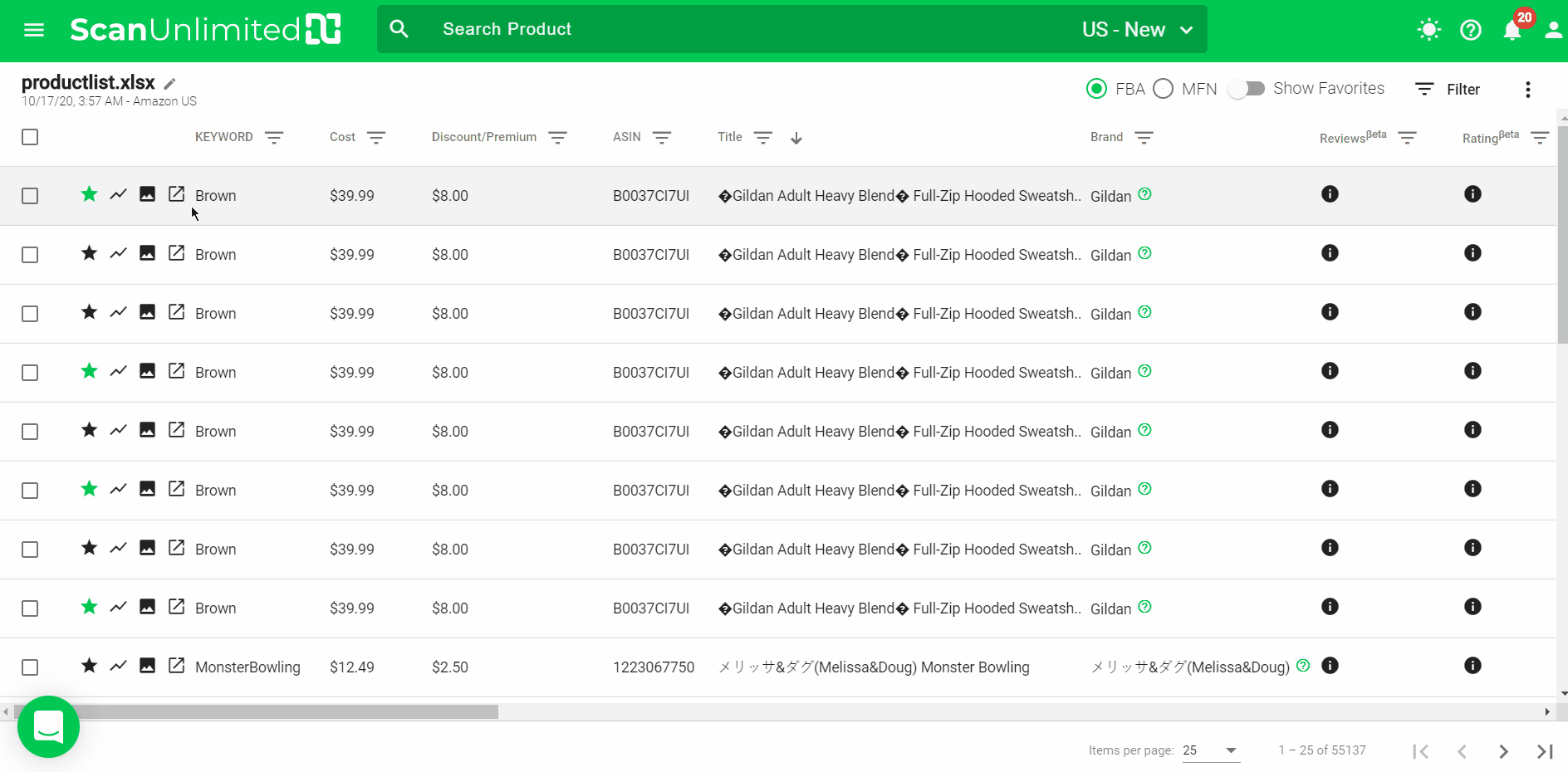Check the select-all header checkbox
The image size is (1568, 772).
pyautogui.click(x=30, y=137)
